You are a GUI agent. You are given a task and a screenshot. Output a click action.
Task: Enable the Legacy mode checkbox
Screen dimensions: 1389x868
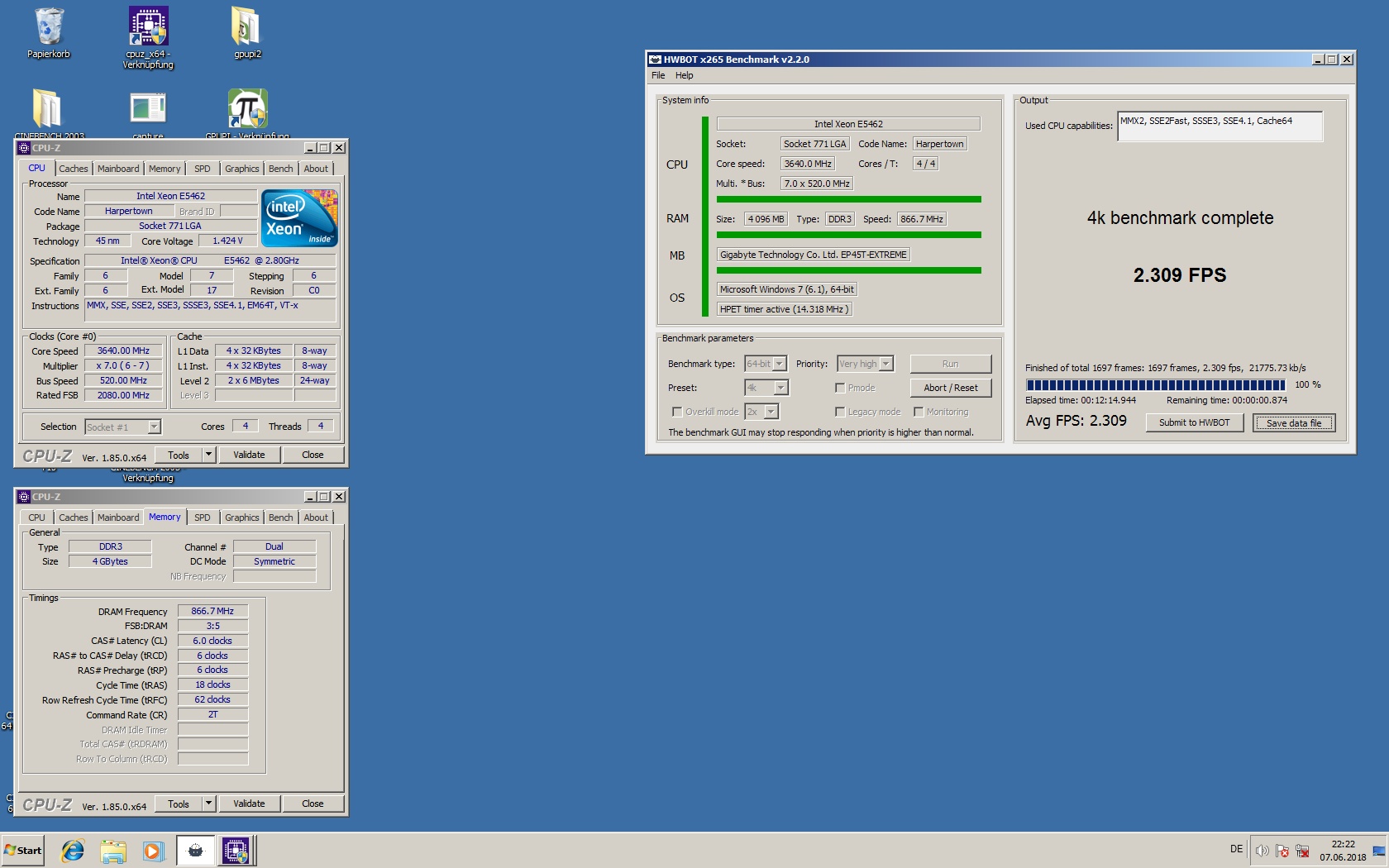coord(840,412)
